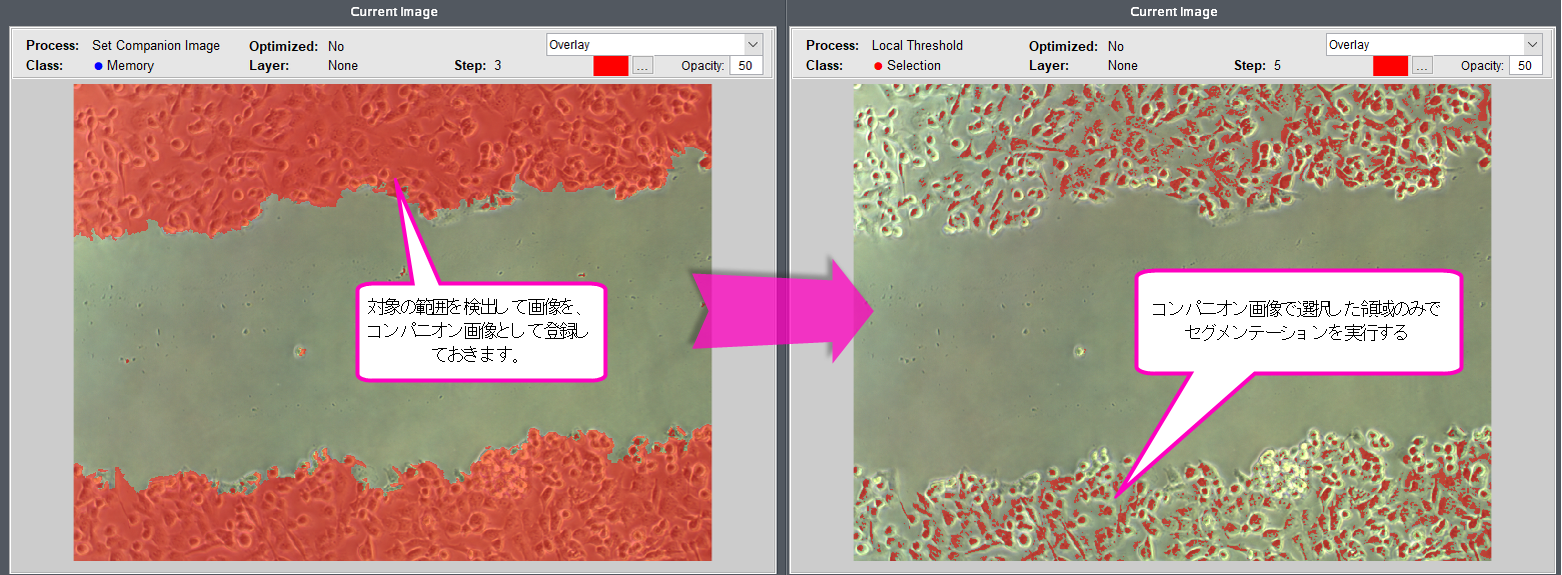
Task: Click red color swatch in left panel
Action: 611,66
